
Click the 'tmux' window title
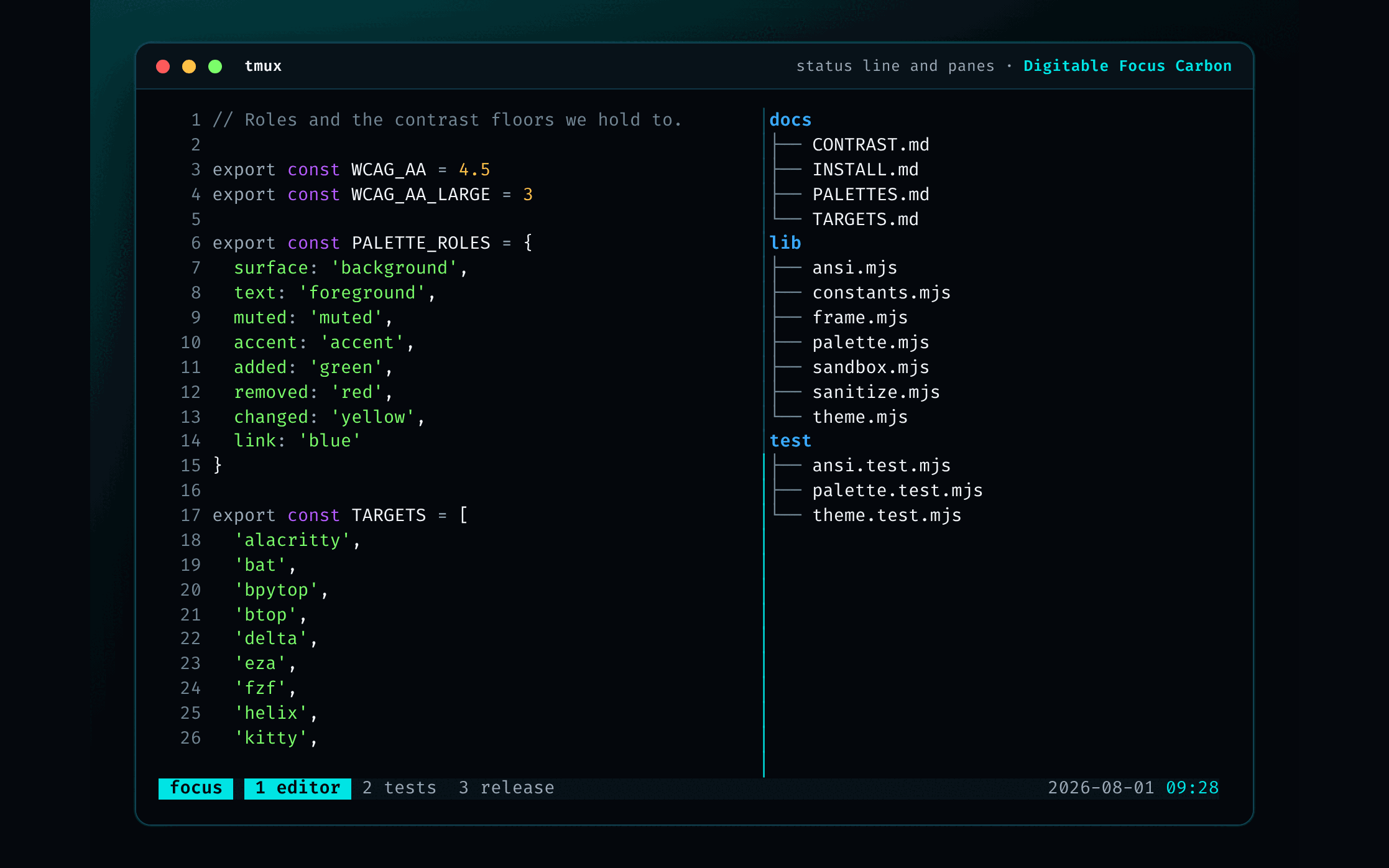263,66
